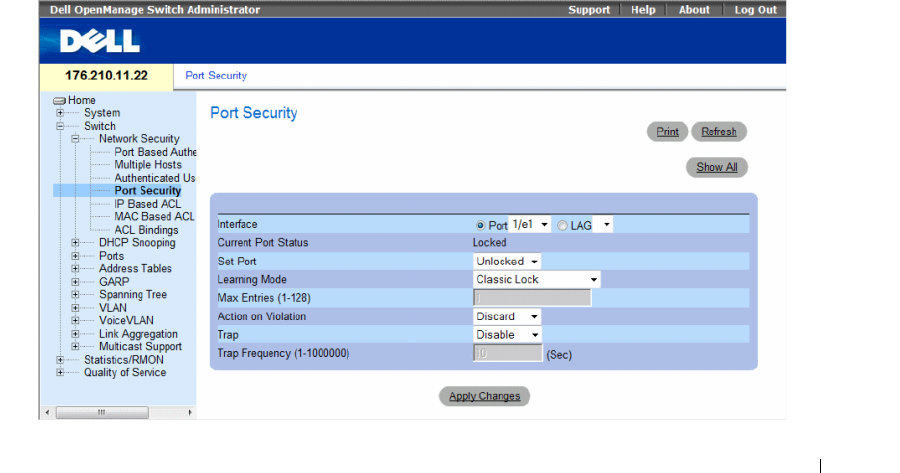This screenshot has height=473, width=900.
Task: Open the Support link
Action: tap(589, 10)
